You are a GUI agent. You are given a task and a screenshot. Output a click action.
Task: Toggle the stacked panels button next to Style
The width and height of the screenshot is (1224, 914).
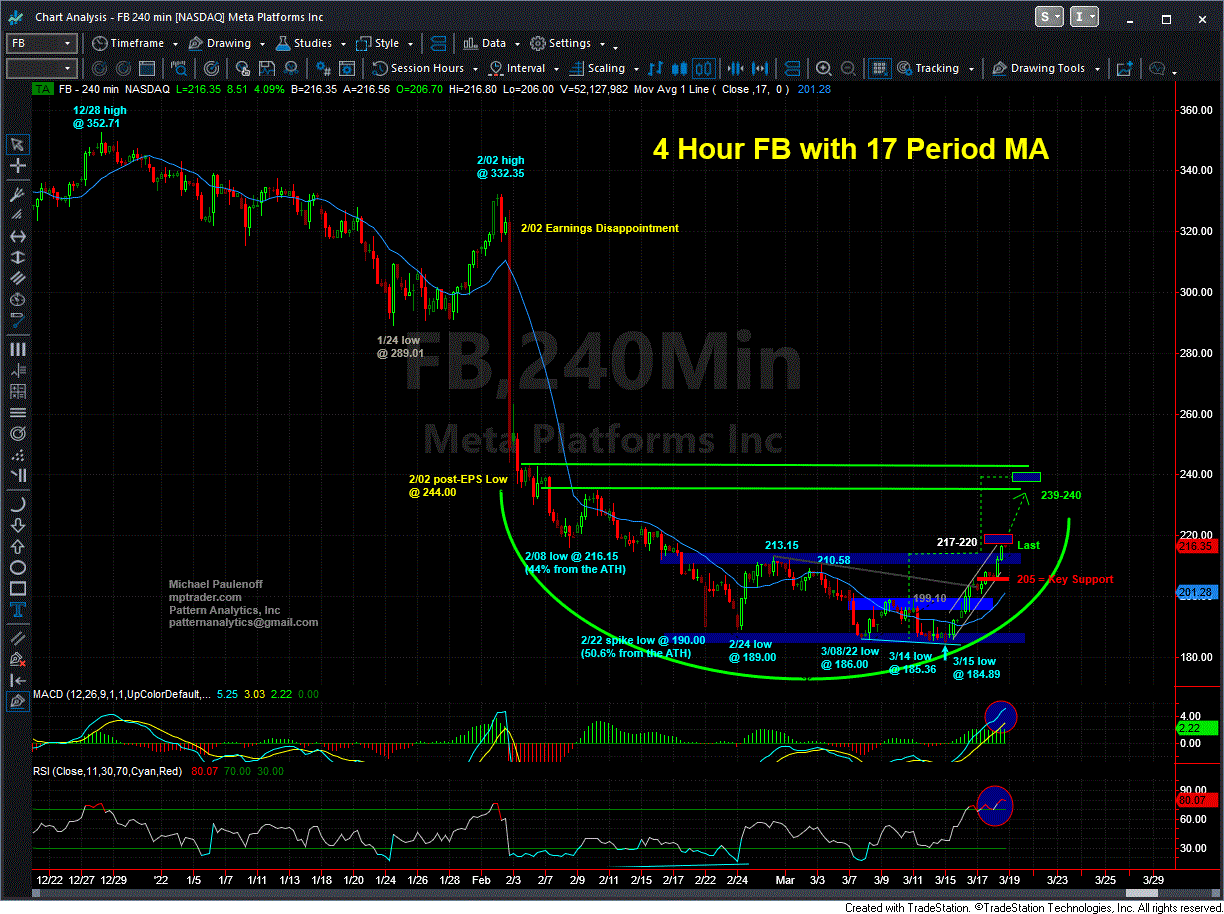pyautogui.click(x=437, y=43)
